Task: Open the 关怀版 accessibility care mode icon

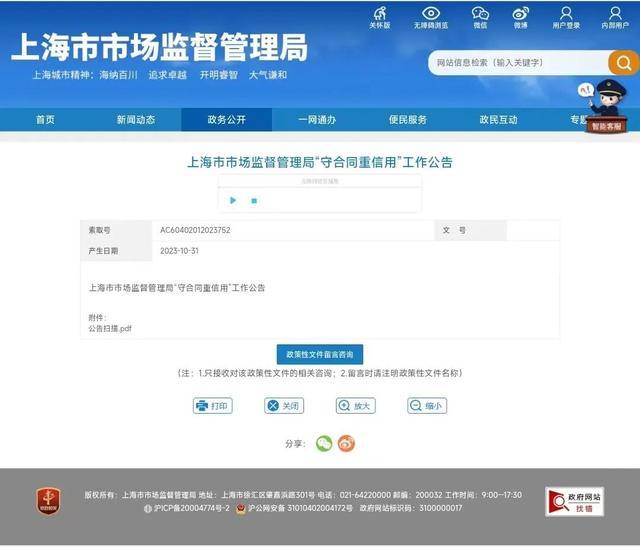Action: pyautogui.click(x=380, y=15)
